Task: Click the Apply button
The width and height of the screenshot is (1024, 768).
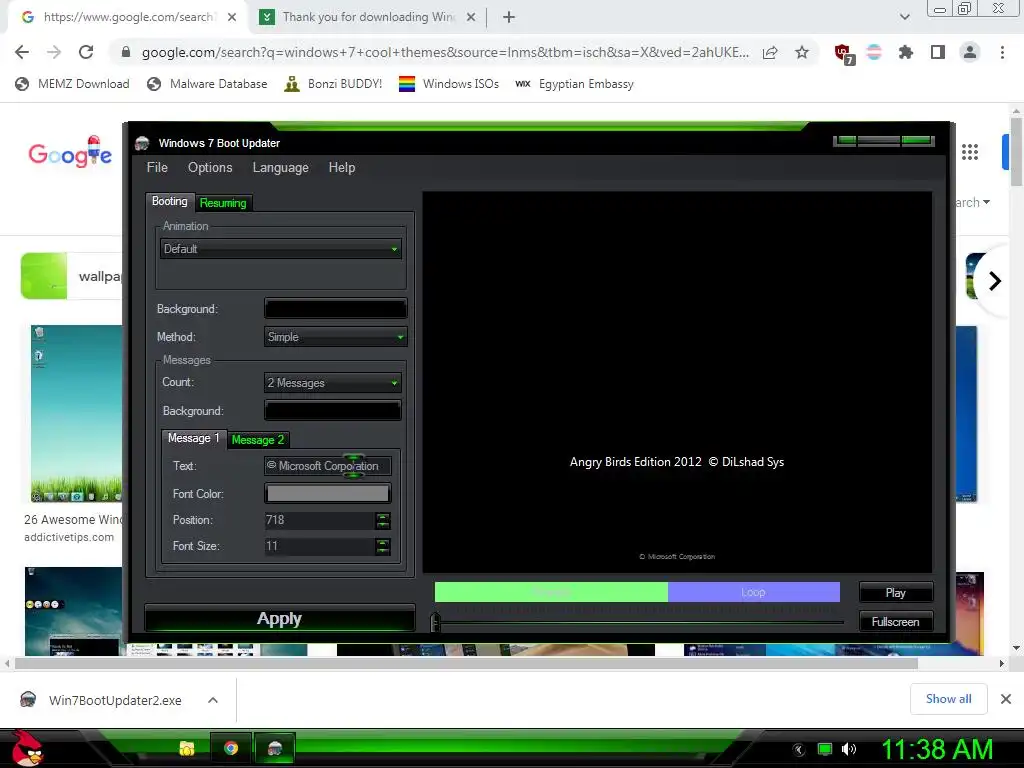Action: pos(280,618)
